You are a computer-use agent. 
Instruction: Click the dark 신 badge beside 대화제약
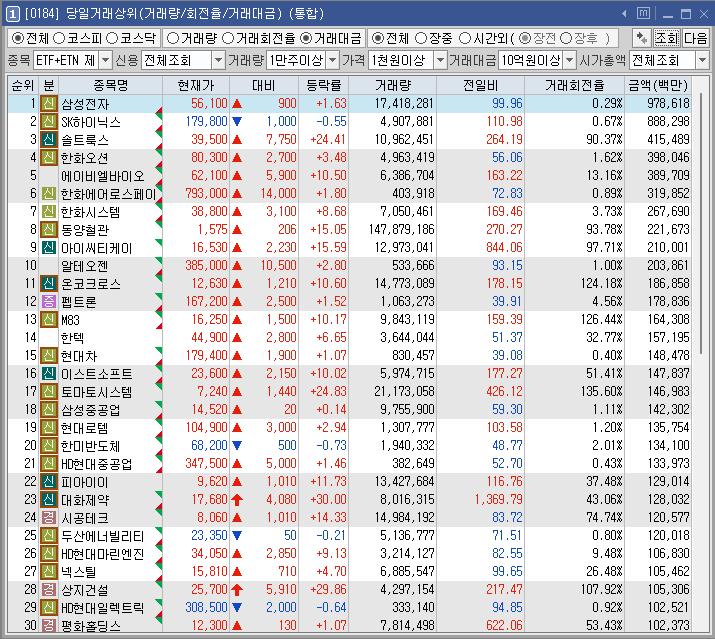click(x=48, y=499)
